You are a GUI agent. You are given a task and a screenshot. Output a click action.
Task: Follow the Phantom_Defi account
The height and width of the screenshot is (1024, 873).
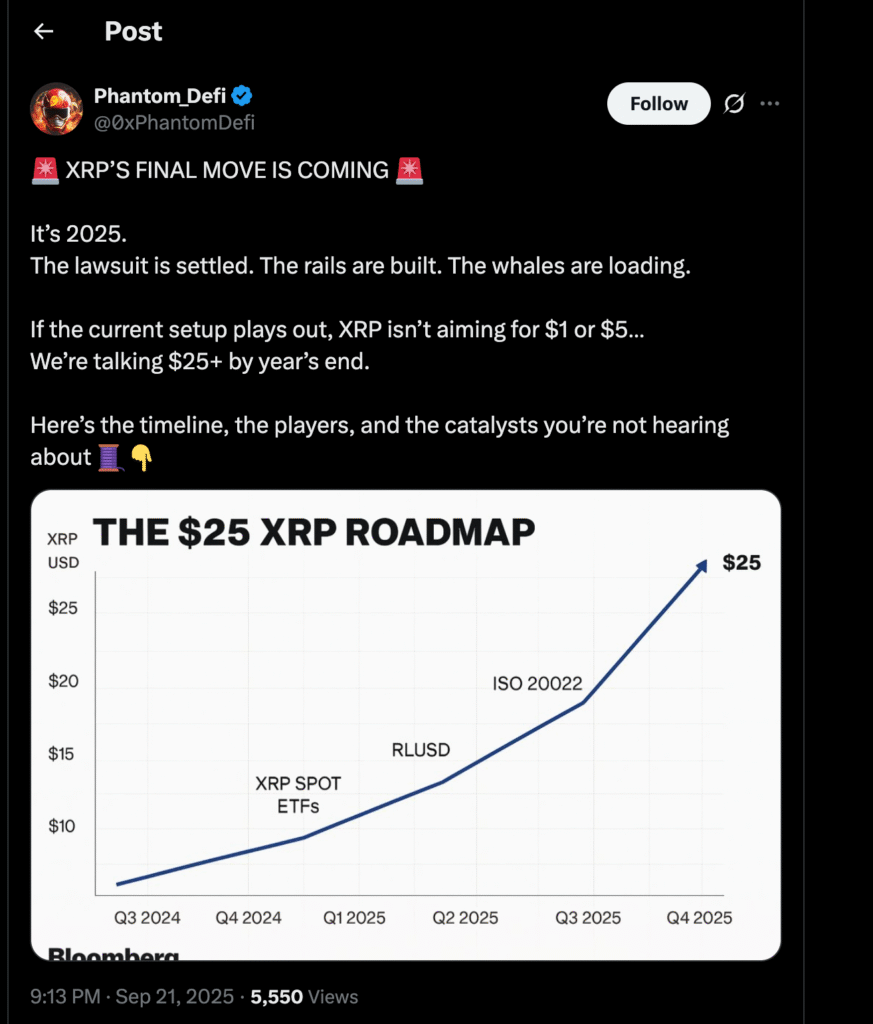658,104
